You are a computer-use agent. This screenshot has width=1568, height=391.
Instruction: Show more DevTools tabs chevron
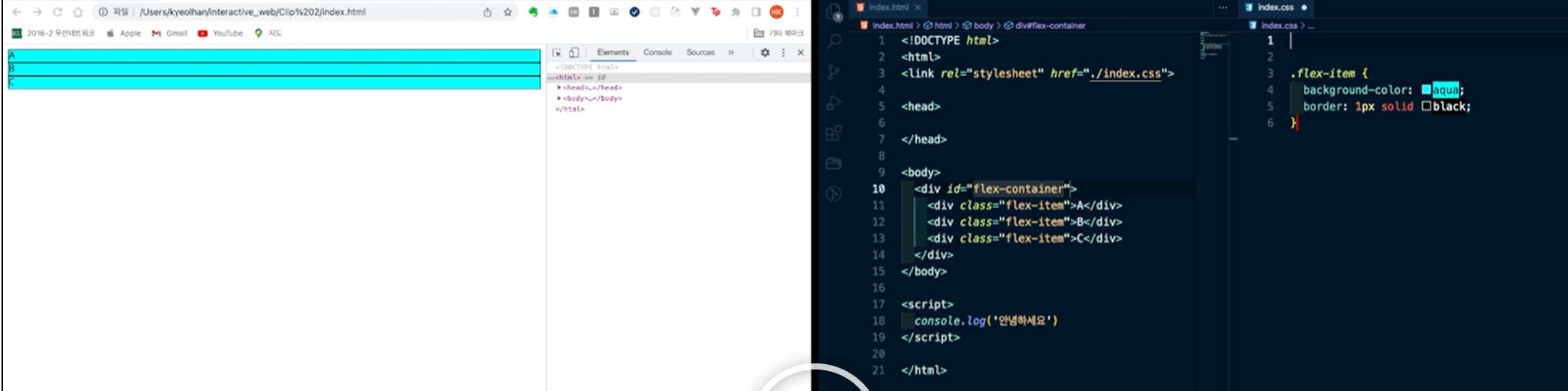click(x=731, y=52)
